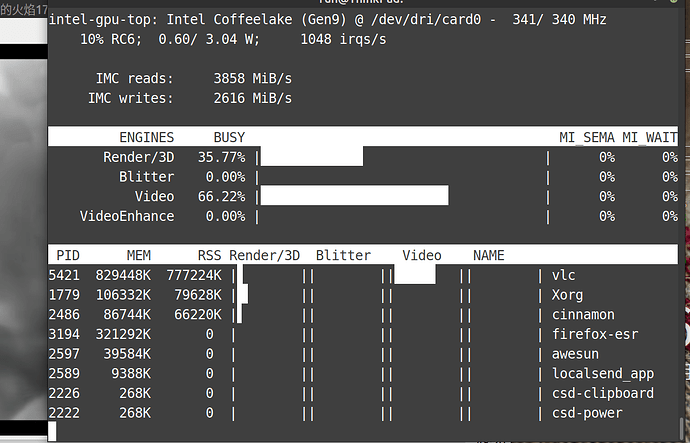Viewport: 690px width, 443px height.
Task: Click the 'RSS' column header
Action: (x=209, y=255)
